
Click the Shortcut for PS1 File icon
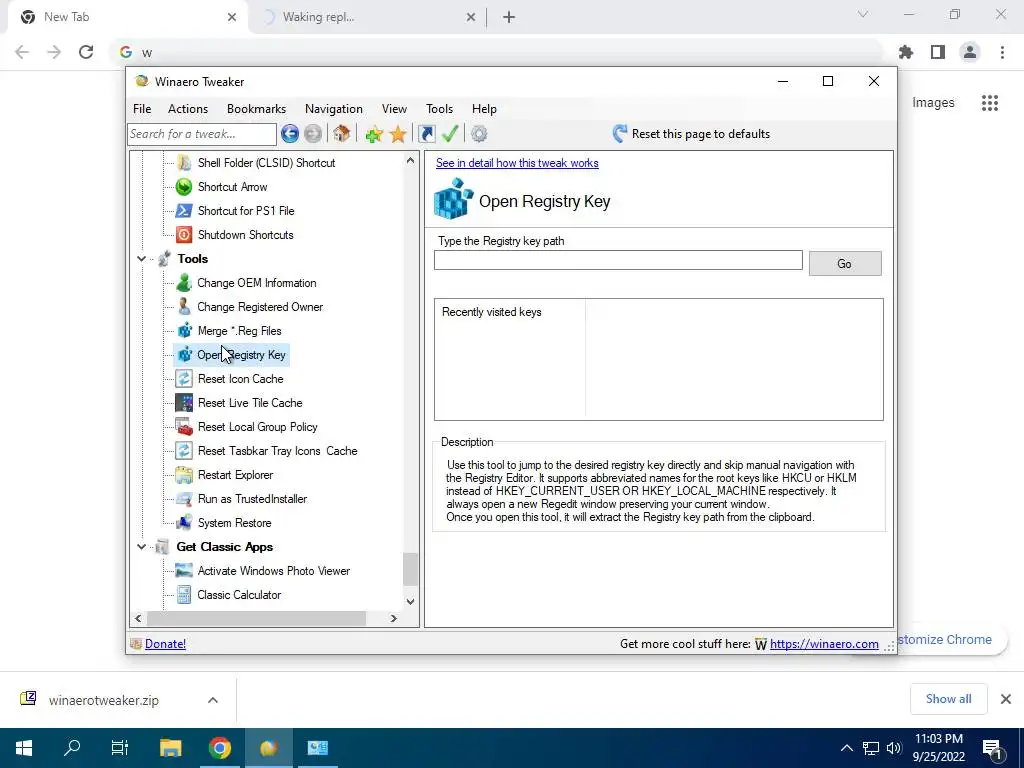pos(184,210)
